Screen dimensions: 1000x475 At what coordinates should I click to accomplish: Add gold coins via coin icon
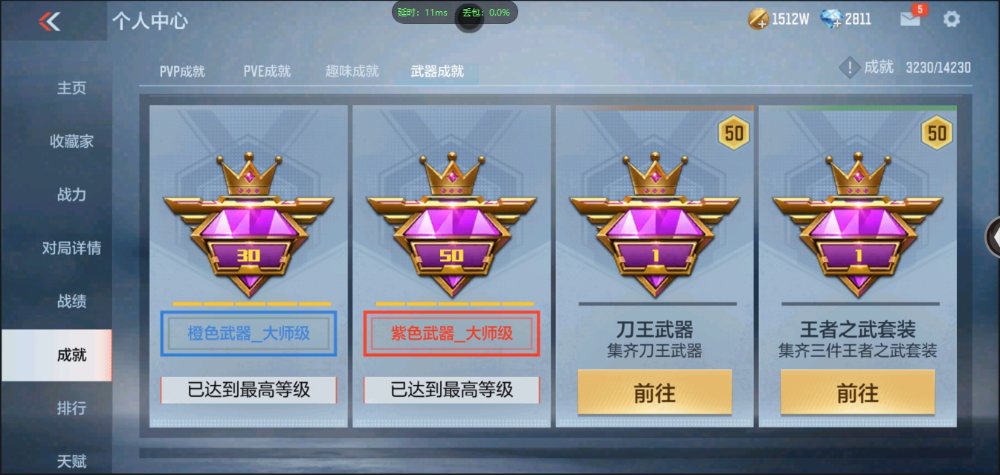(x=758, y=19)
